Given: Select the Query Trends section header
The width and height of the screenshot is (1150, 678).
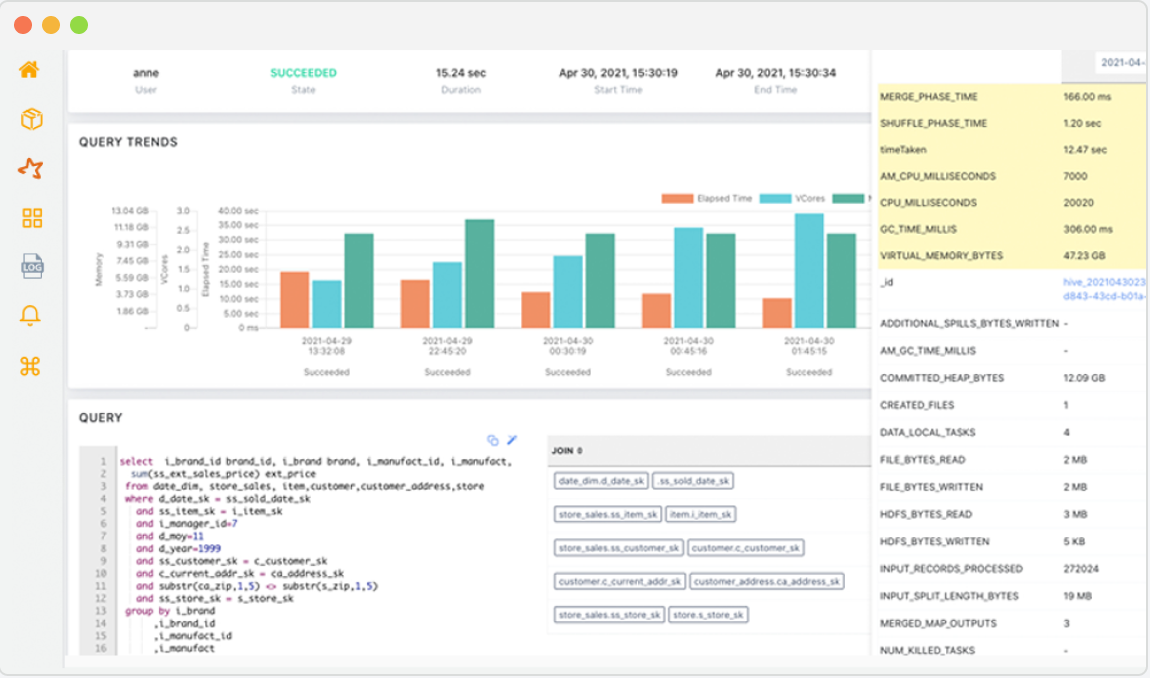Looking at the screenshot, I should tap(129, 142).
